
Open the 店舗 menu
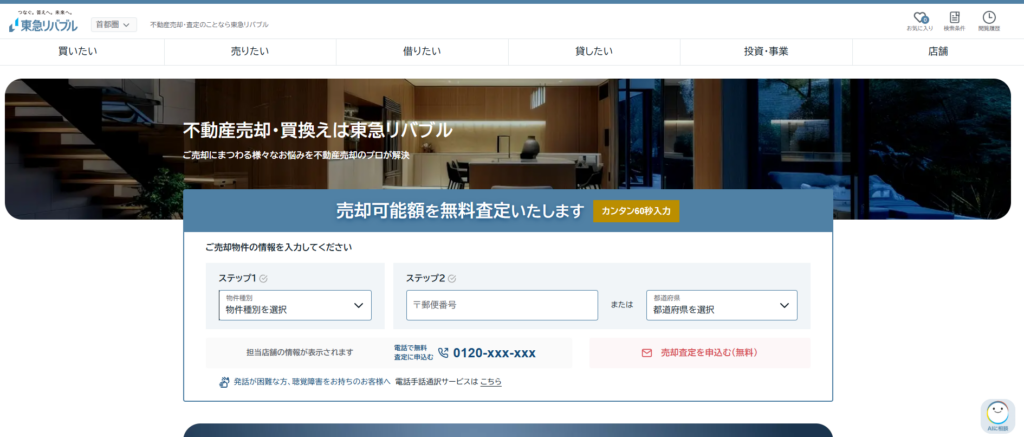tap(938, 52)
